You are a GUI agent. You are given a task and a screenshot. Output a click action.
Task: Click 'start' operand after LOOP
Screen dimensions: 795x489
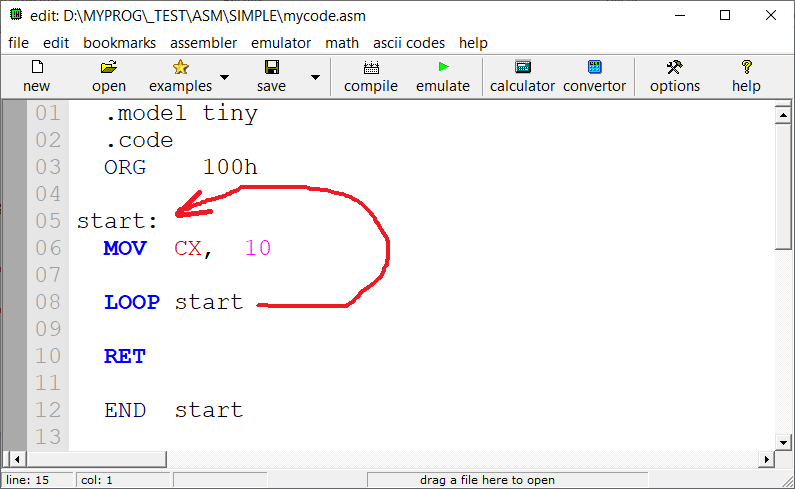tap(209, 302)
